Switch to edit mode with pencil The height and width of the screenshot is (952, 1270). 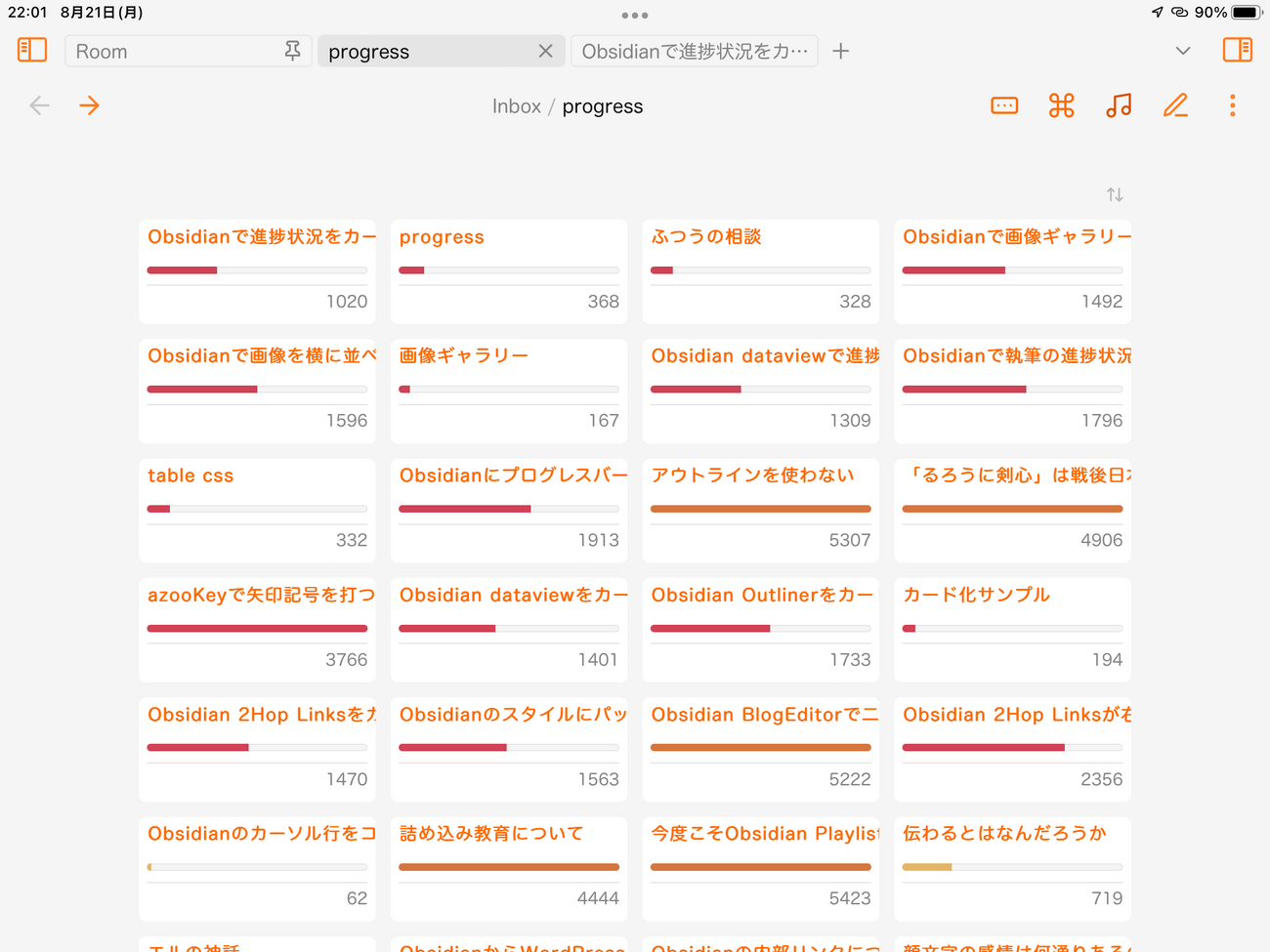pyautogui.click(x=1175, y=105)
